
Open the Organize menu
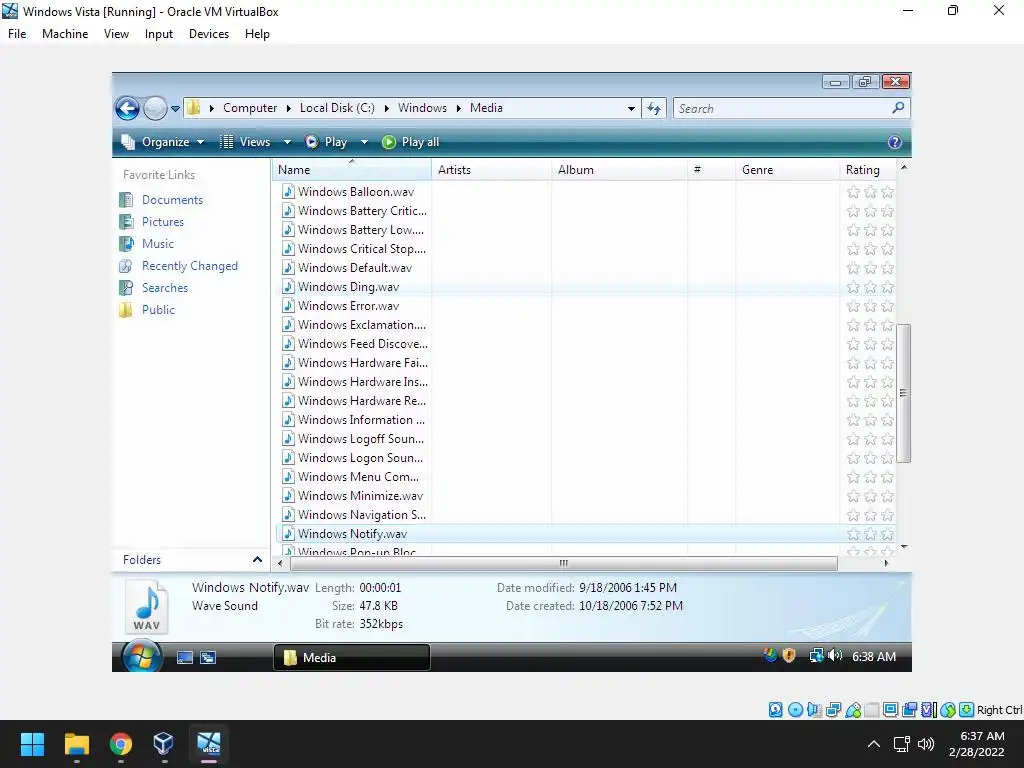pos(163,142)
